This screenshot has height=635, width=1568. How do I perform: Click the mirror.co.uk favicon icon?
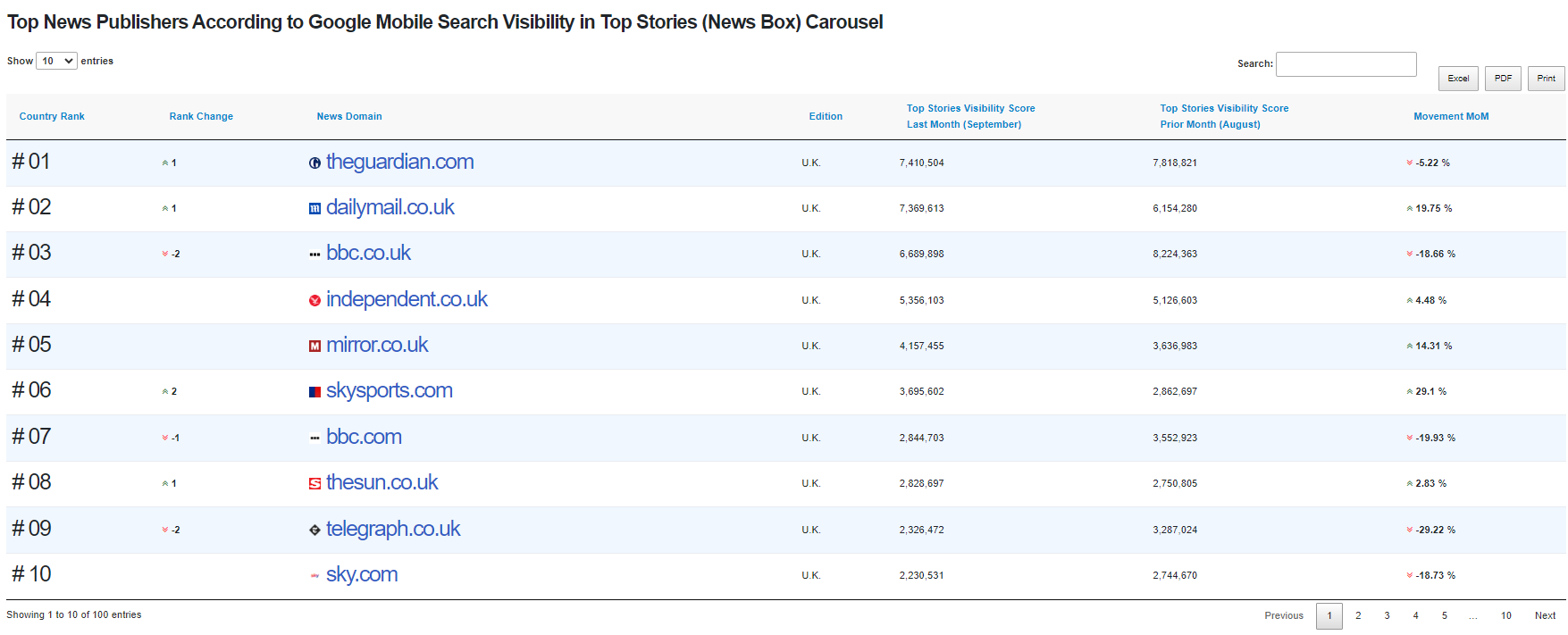[x=314, y=346]
